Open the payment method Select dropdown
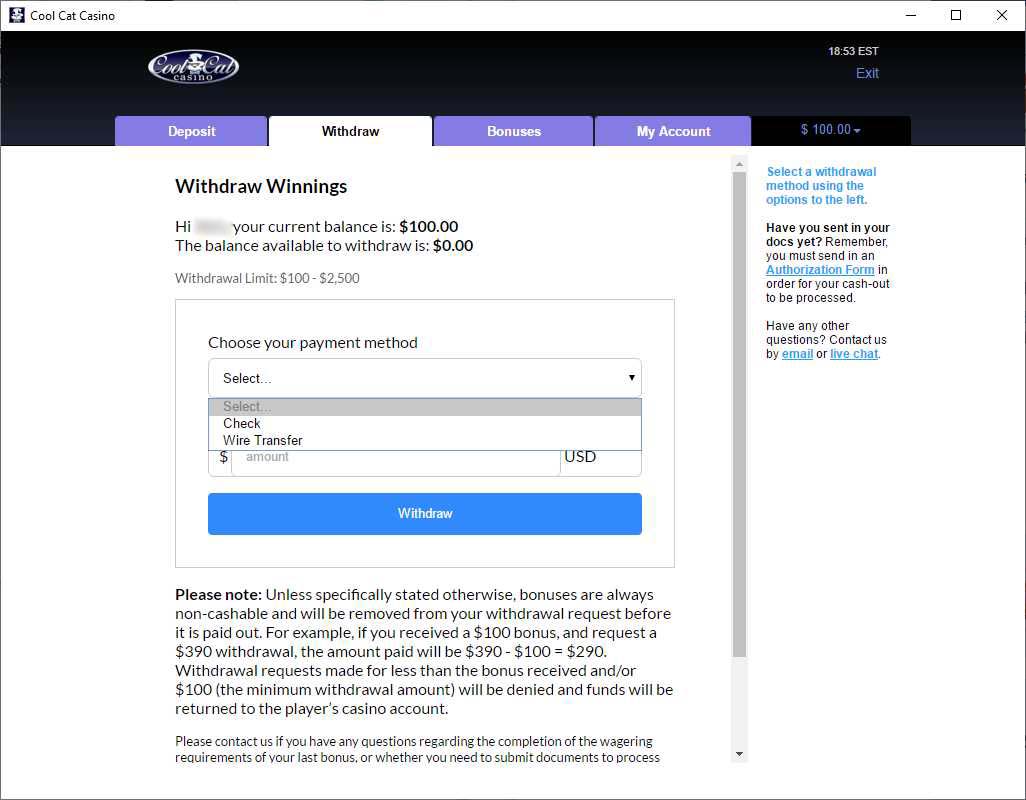The height and width of the screenshot is (800, 1026). (425, 377)
